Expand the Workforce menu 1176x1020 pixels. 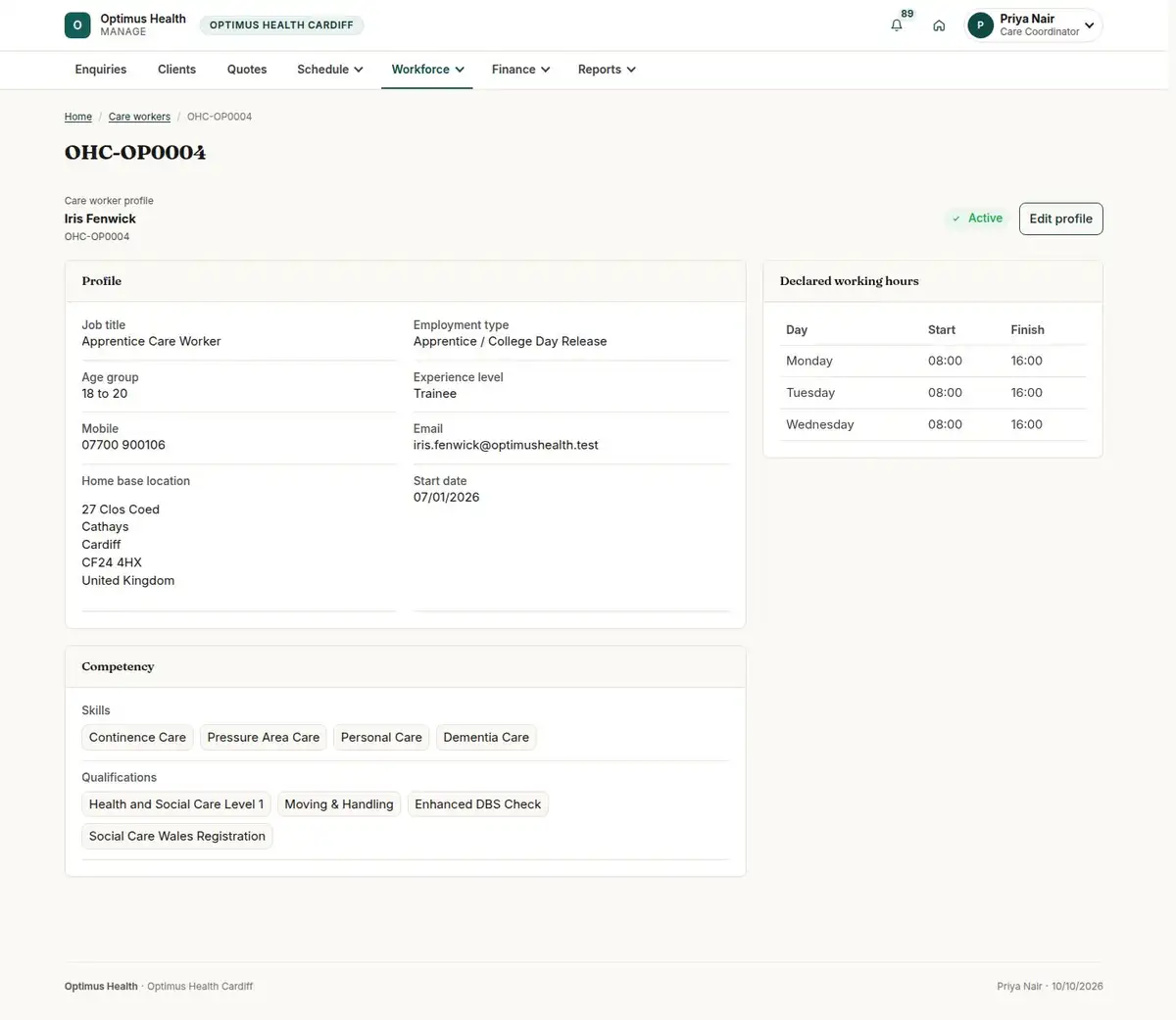(427, 70)
